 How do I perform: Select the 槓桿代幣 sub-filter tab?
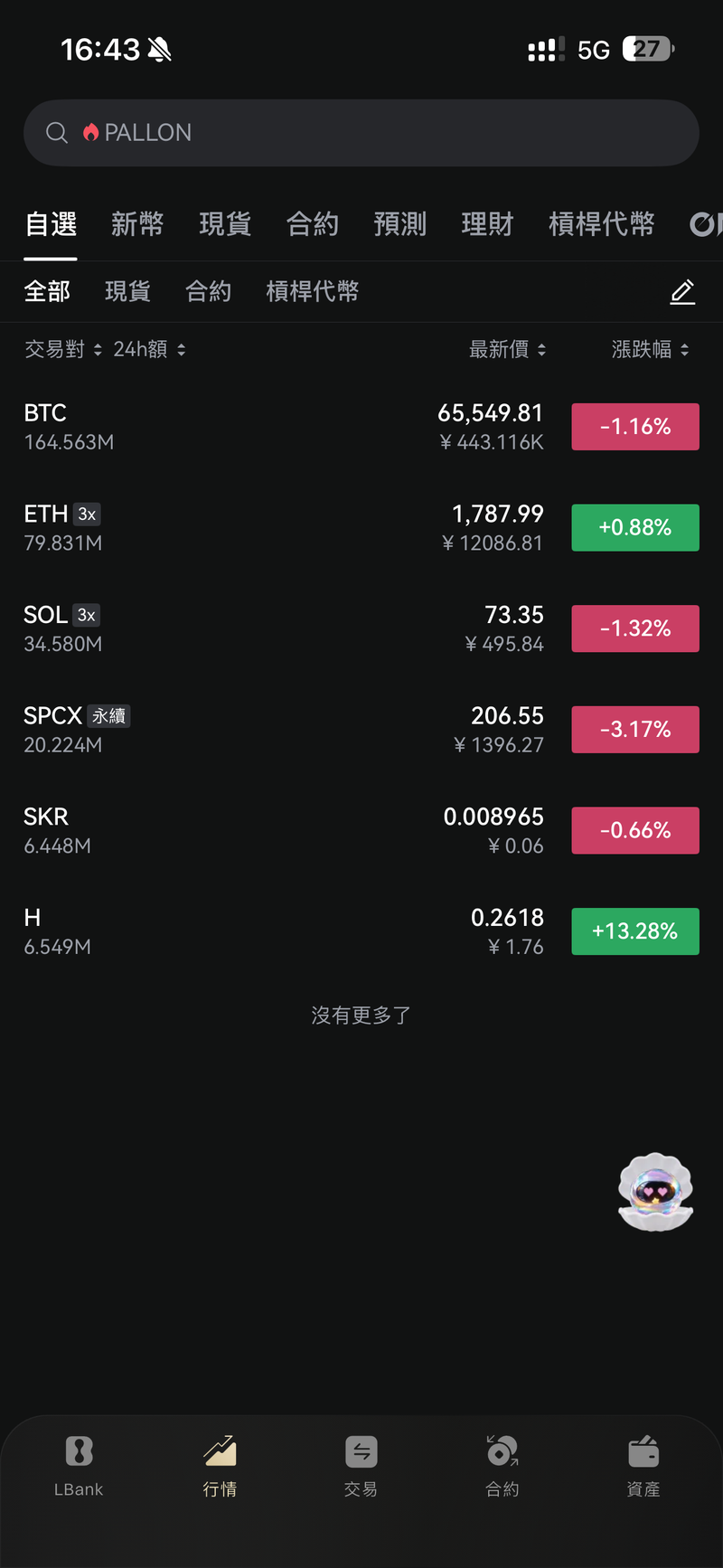313,291
